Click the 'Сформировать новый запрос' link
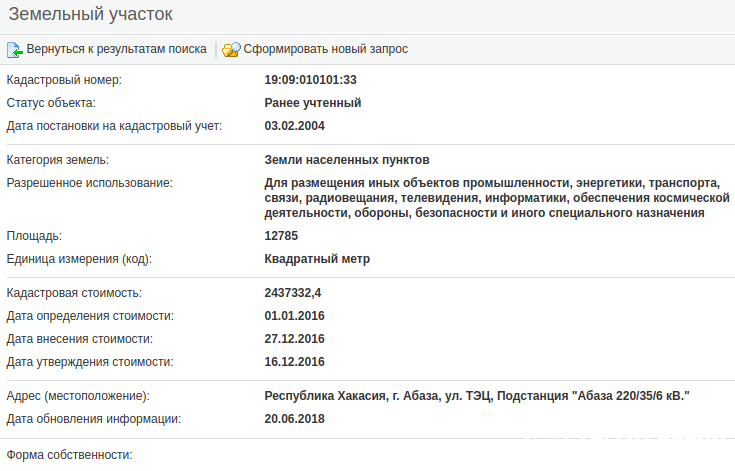The width and height of the screenshot is (735, 471). point(325,49)
